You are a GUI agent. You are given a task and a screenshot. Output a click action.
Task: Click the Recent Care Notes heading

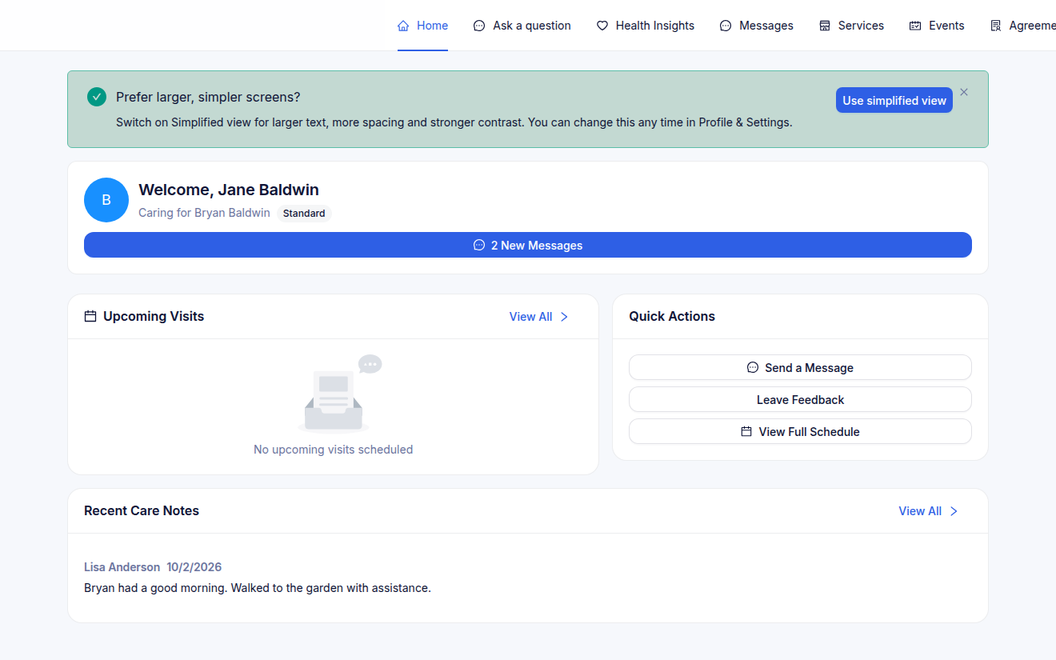tap(141, 510)
